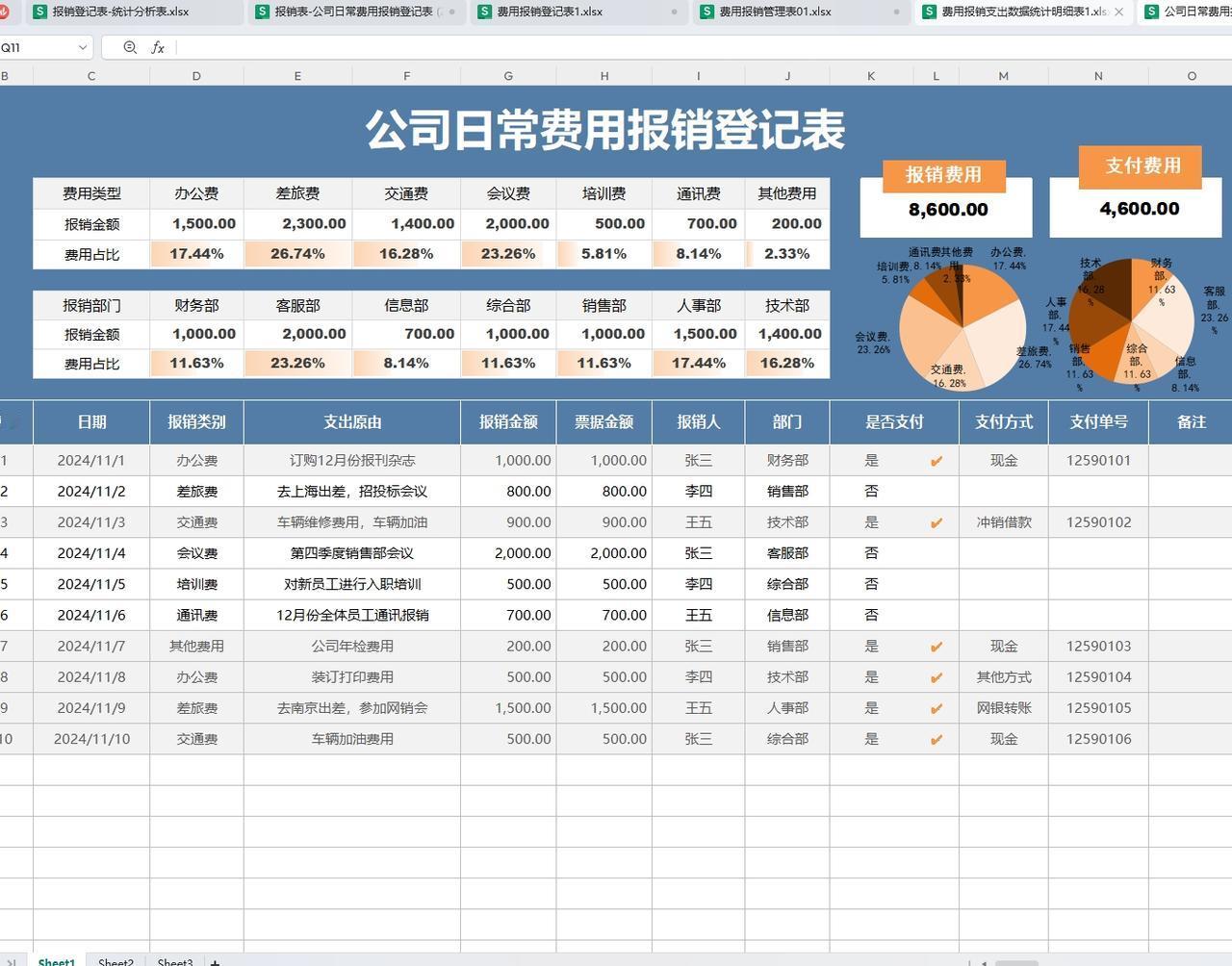Click the checkmark for 2024/11/3 row
Image resolution: width=1232 pixels, height=966 pixels.
click(x=936, y=522)
